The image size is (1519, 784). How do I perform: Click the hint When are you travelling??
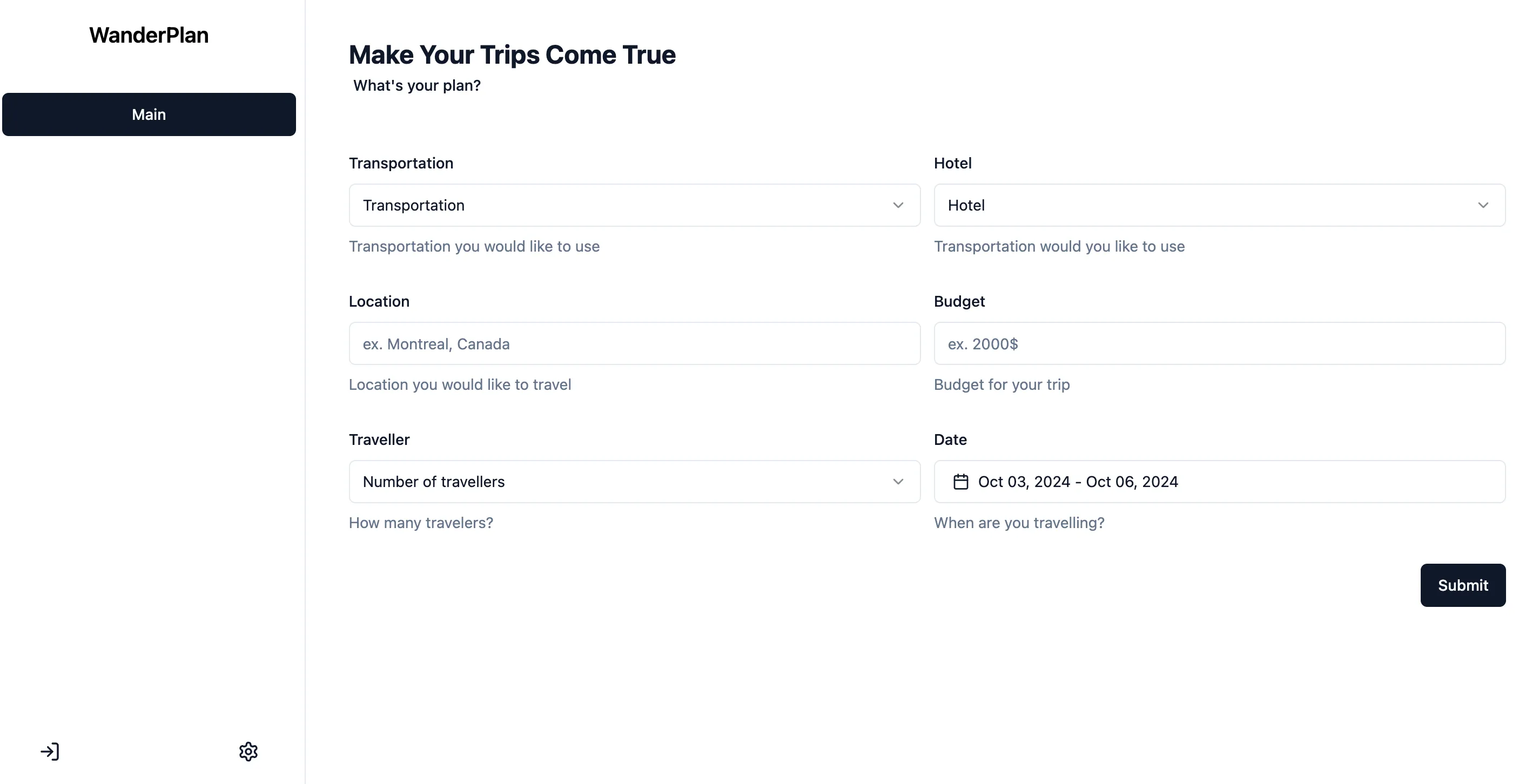coord(1019,522)
